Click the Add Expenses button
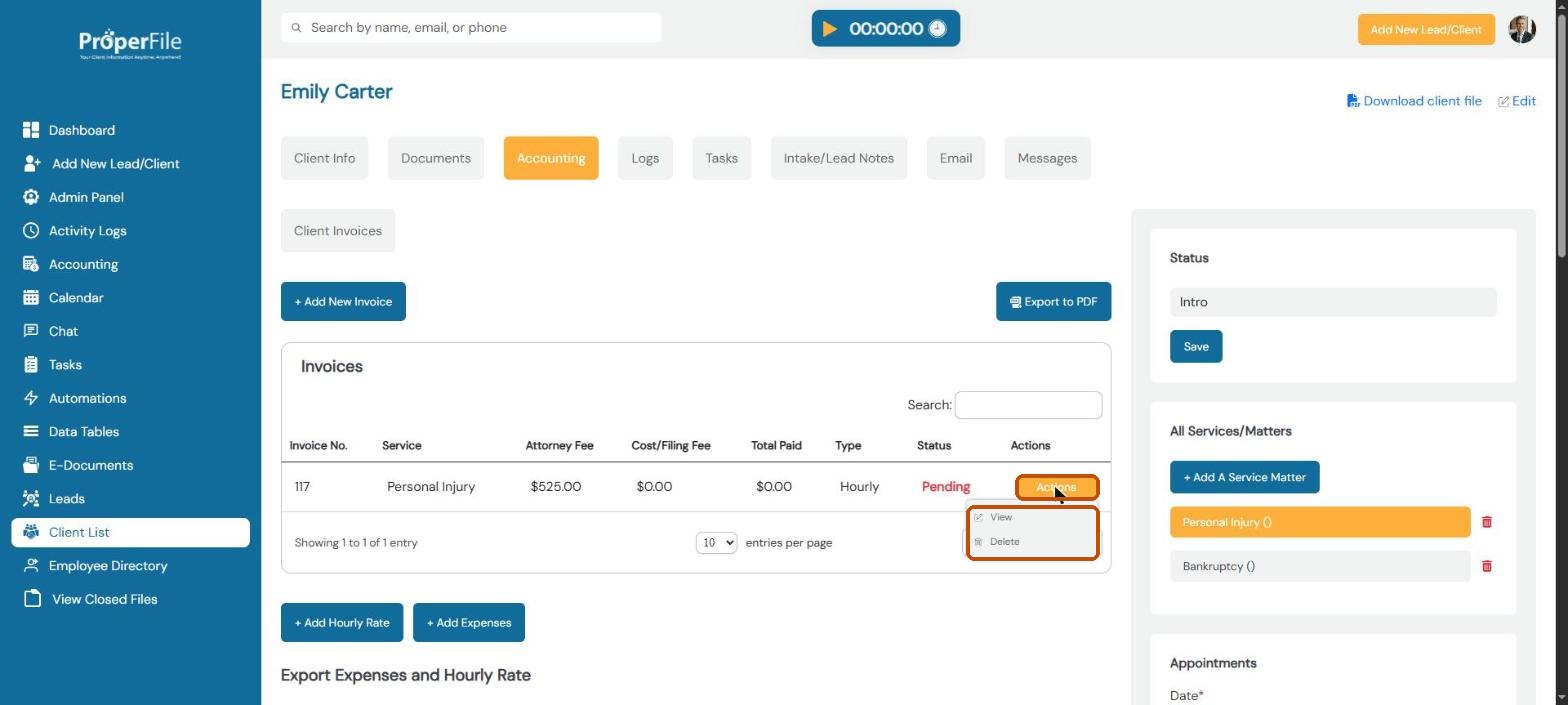The height and width of the screenshot is (705, 1568). click(469, 623)
